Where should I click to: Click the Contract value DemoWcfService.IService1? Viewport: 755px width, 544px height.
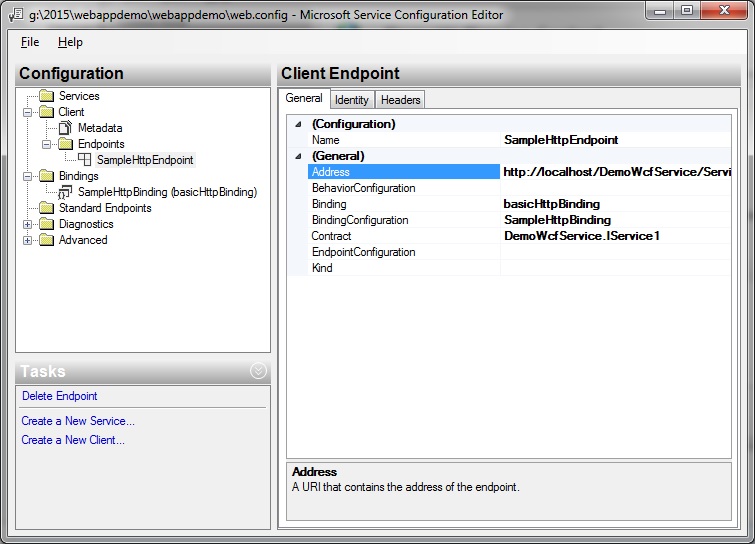click(x=616, y=236)
